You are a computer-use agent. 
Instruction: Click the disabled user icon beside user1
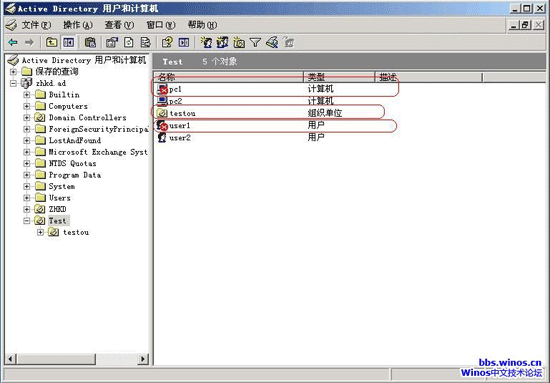(162, 125)
